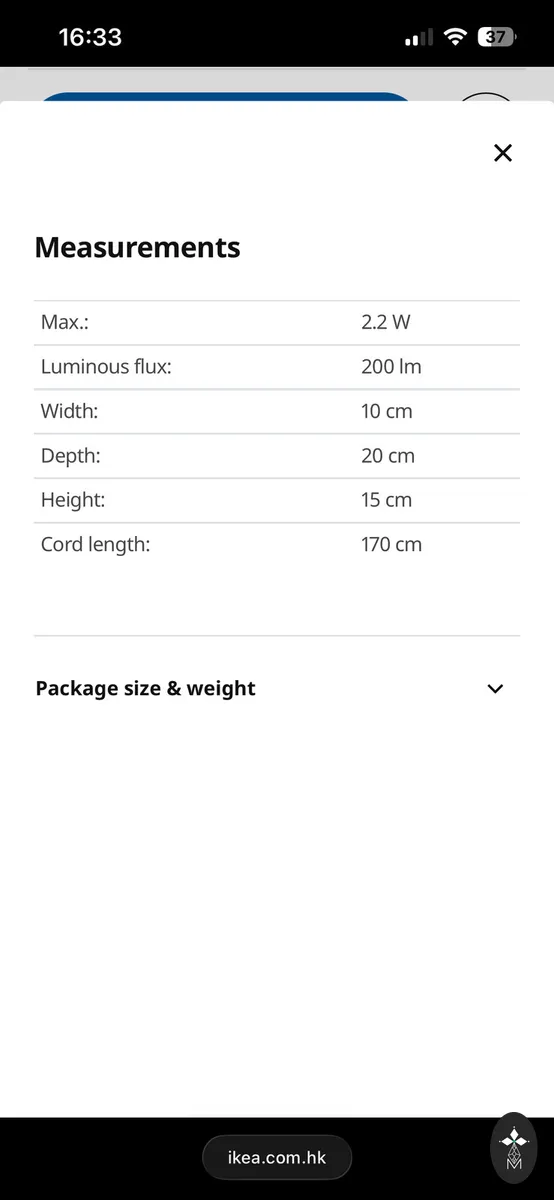
Task: Tap the Luminous flux row label
Action: pos(106,367)
